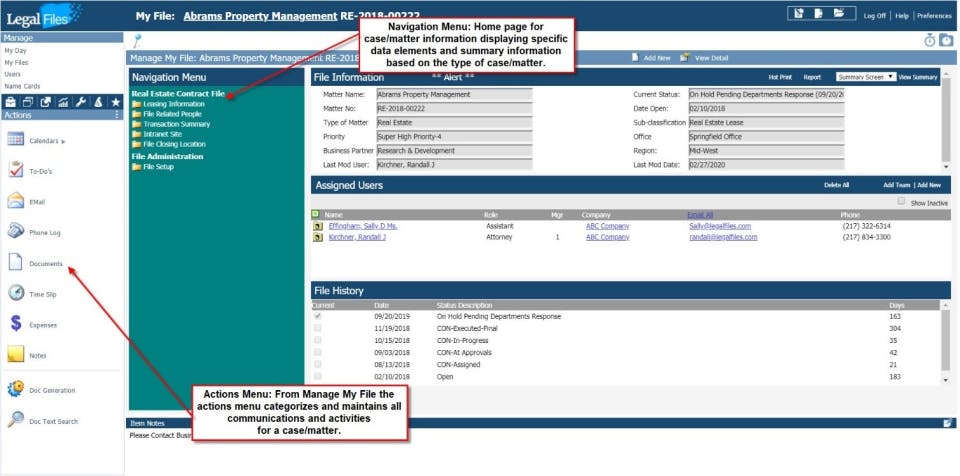Open the Actions panel vertical dots menu
The width and height of the screenshot is (960, 476).
tap(117, 115)
